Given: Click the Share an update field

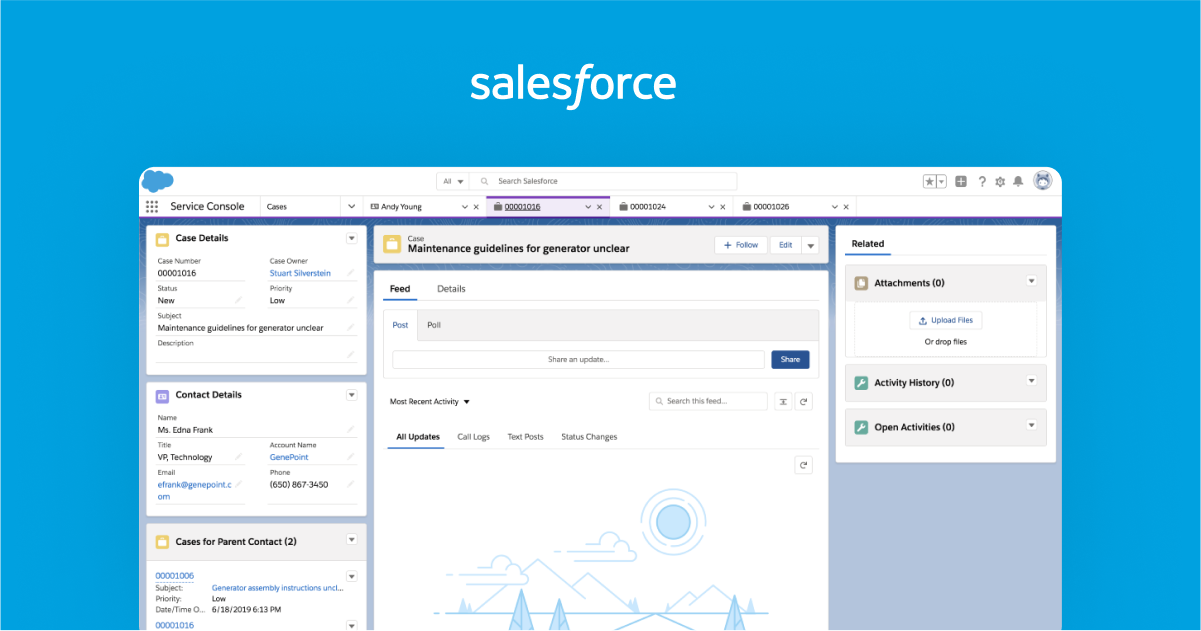Looking at the screenshot, I should (579, 359).
